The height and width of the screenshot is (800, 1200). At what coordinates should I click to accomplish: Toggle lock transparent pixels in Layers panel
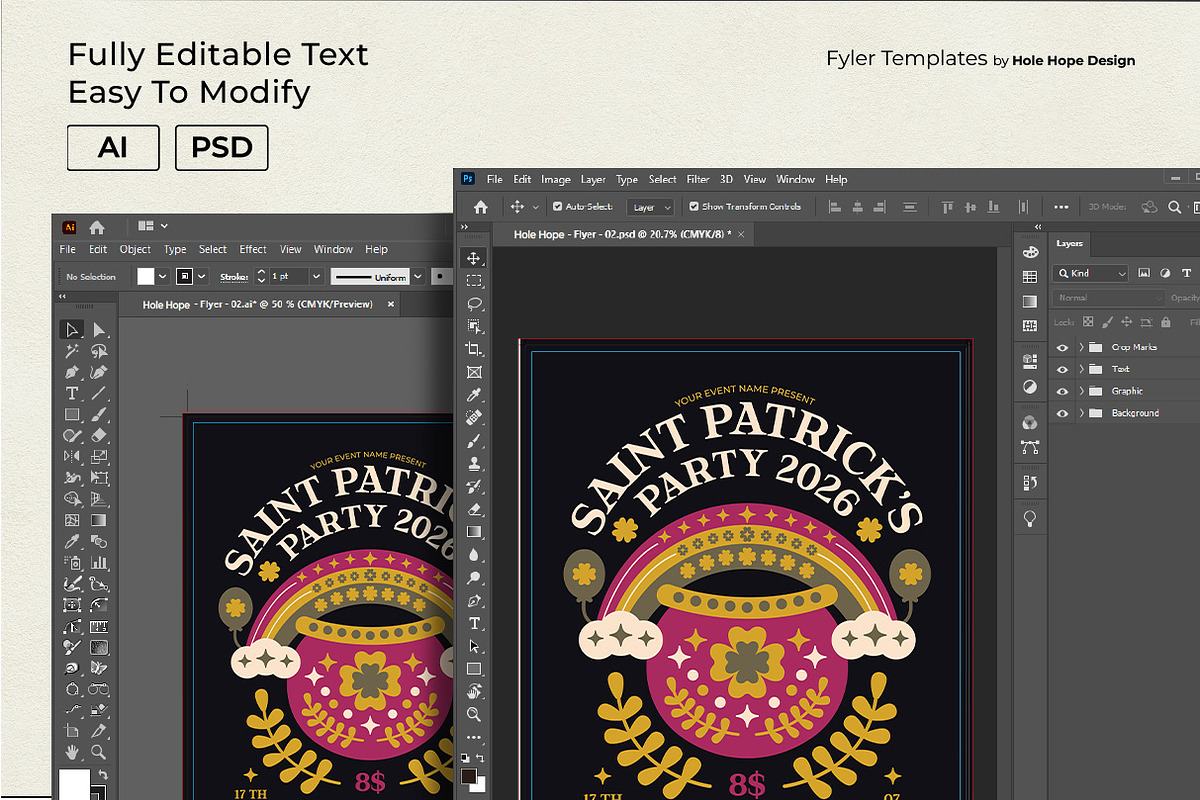[x=1087, y=322]
